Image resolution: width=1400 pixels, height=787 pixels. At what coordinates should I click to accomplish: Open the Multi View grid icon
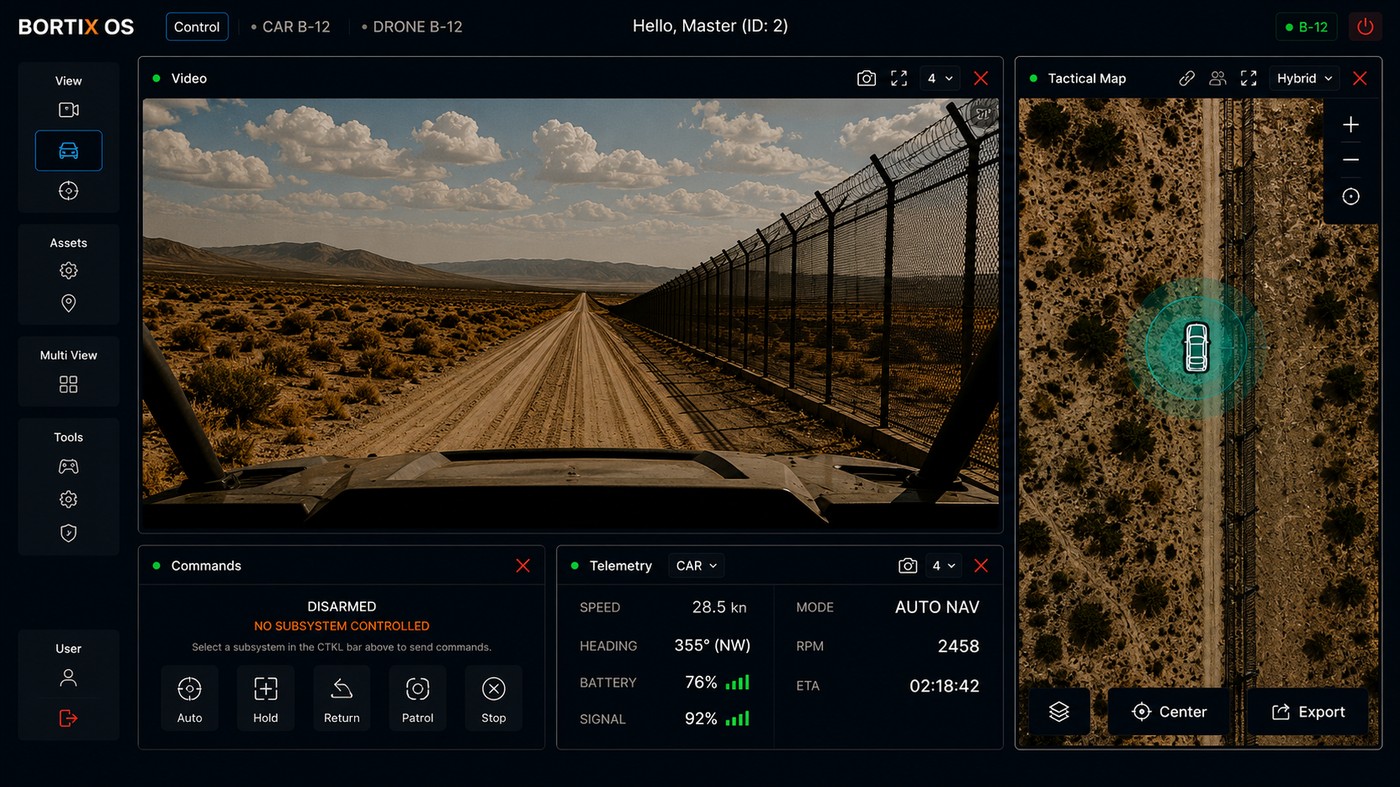[68, 385]
